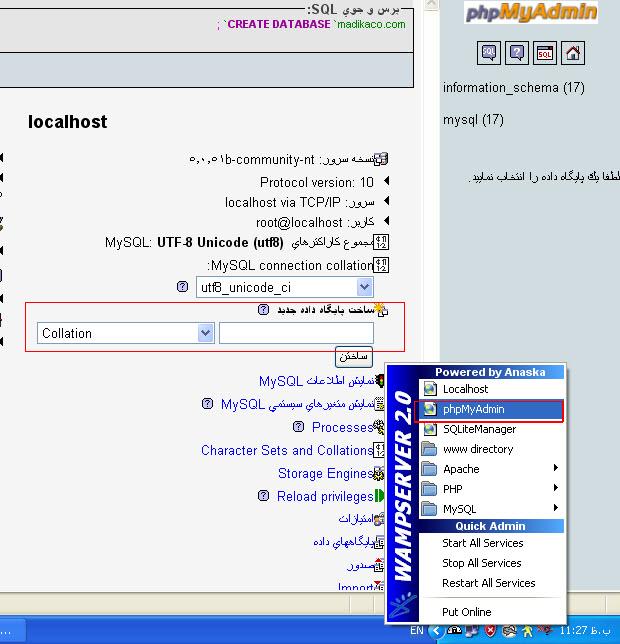Click the yellow running figure tray icon

point(527,630)
